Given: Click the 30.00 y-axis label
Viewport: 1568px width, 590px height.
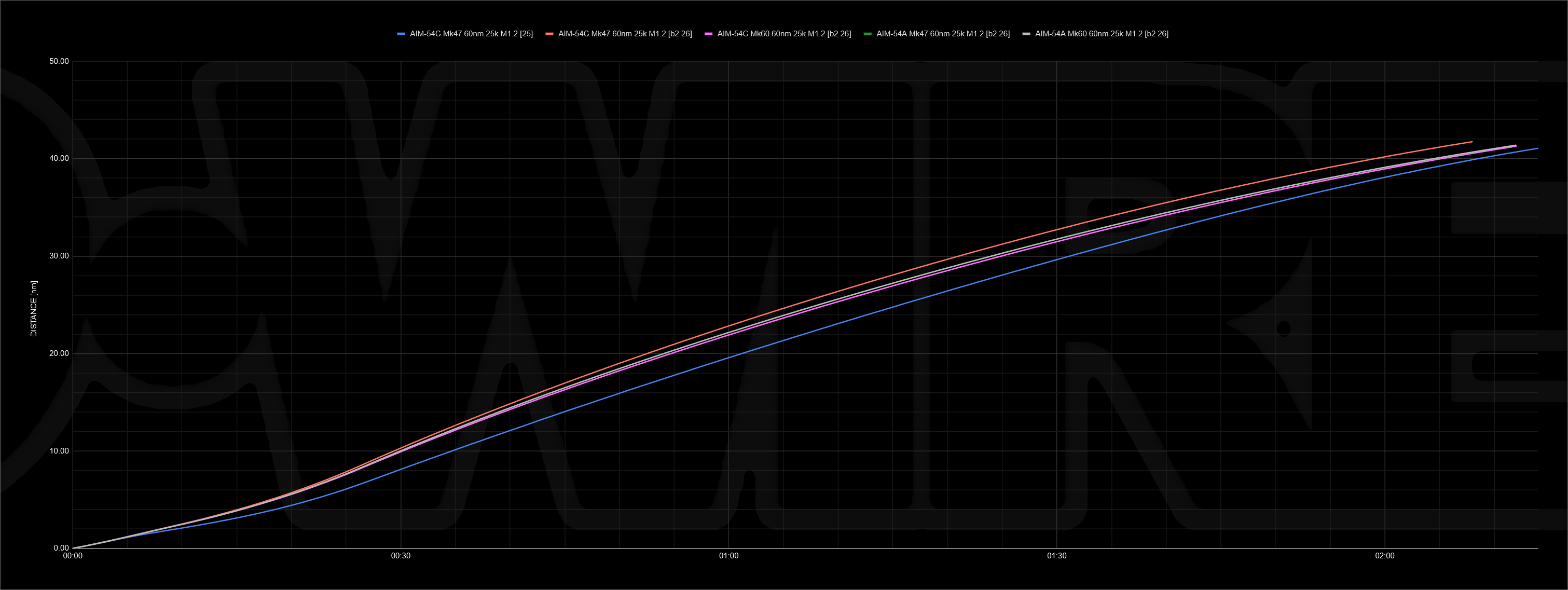Looking at the screenshot, I should coord(59,256).
